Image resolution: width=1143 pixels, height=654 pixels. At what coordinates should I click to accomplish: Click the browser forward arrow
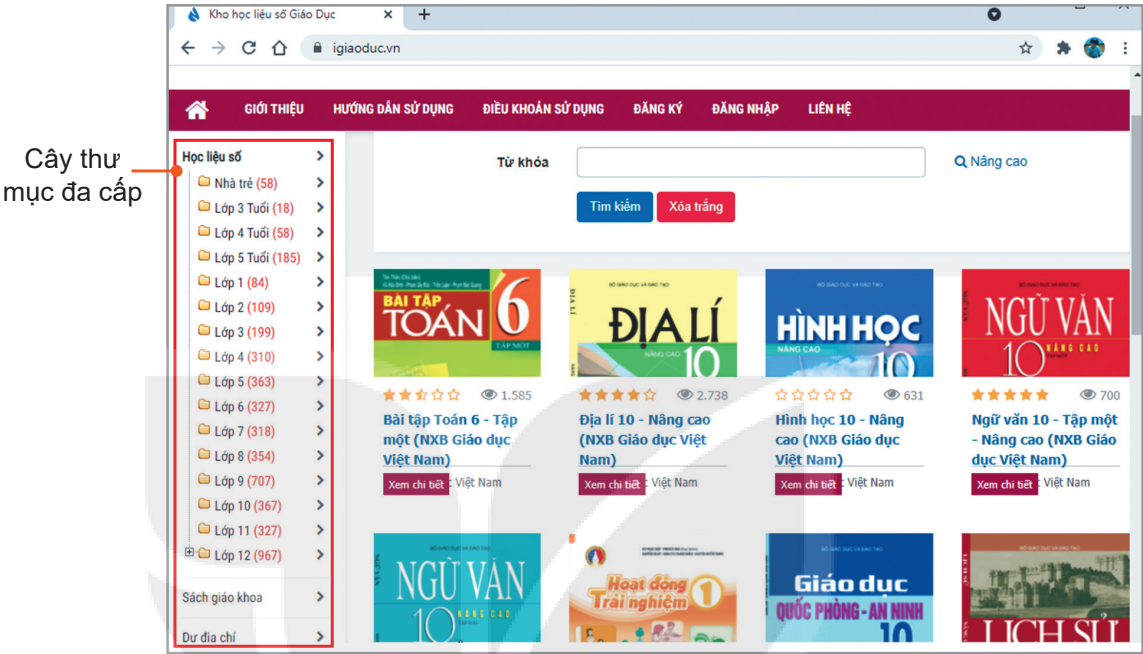[x=218, y=48]
